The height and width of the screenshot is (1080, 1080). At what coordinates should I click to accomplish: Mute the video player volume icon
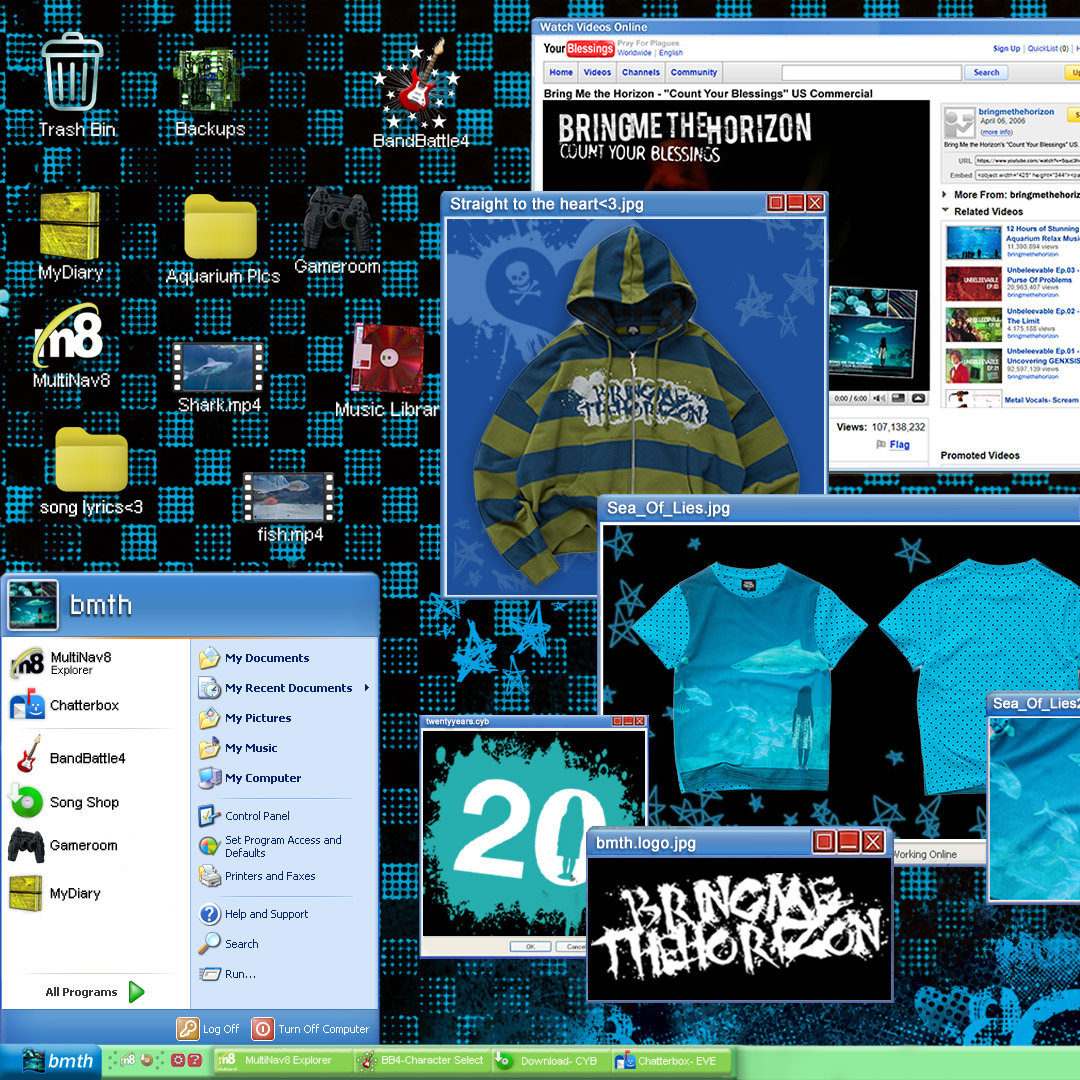(879, 398)
